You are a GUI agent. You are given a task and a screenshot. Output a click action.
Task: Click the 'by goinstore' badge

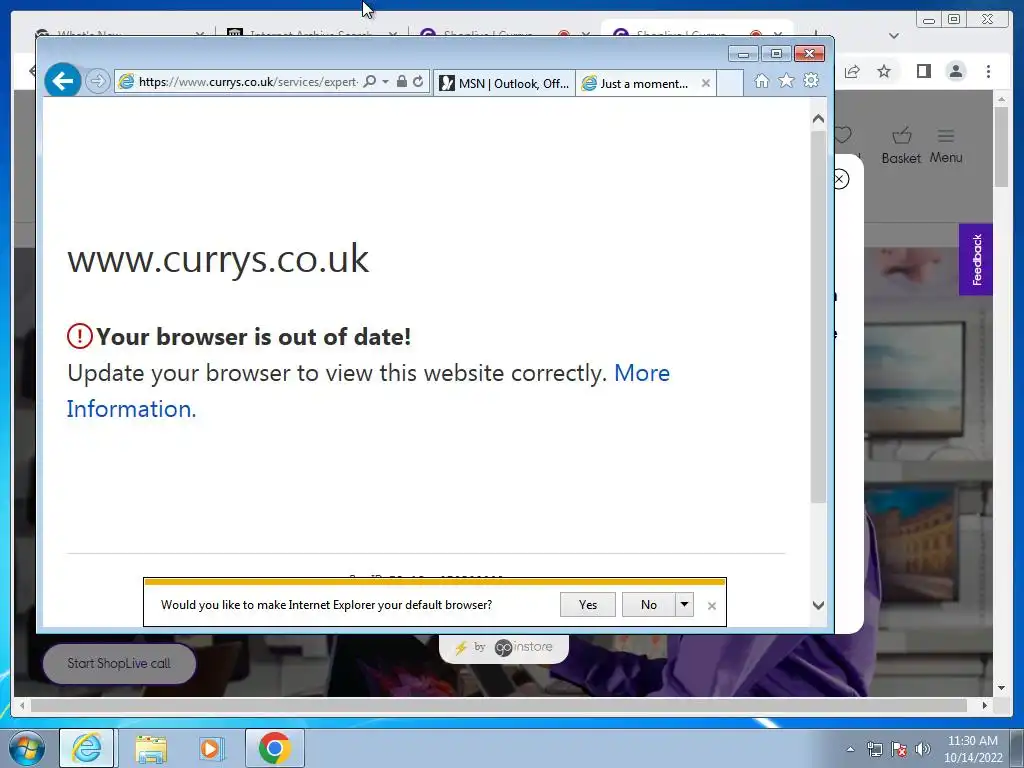tap(504, 647)
